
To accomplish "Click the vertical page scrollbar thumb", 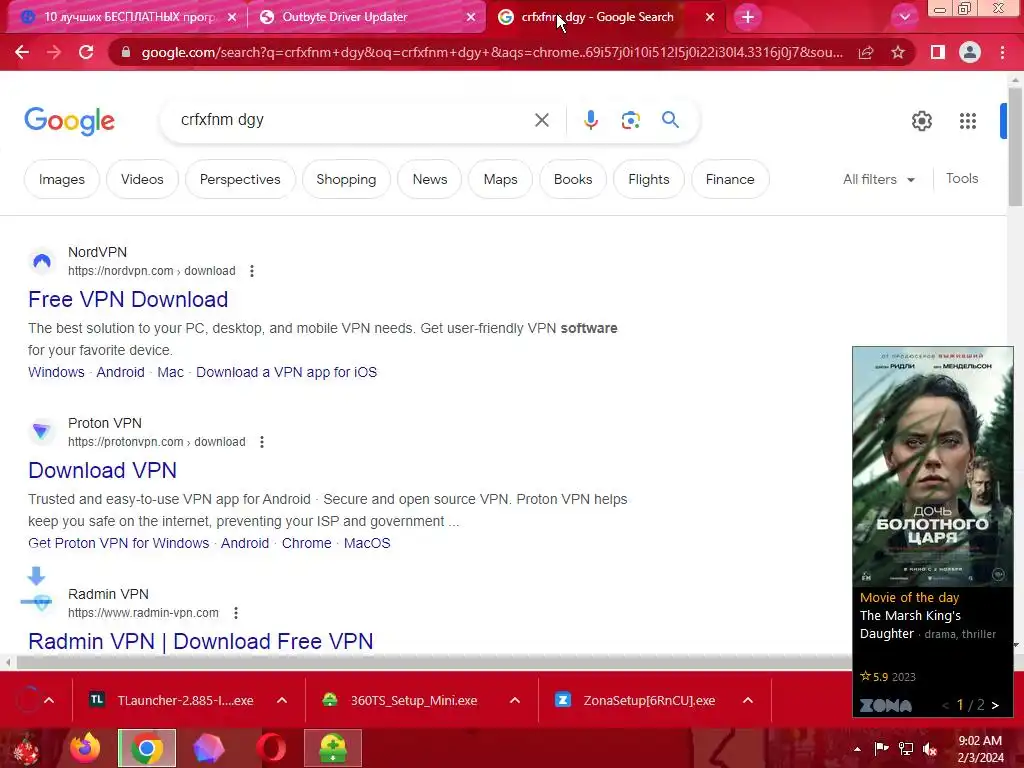I will coord(1015,147).
